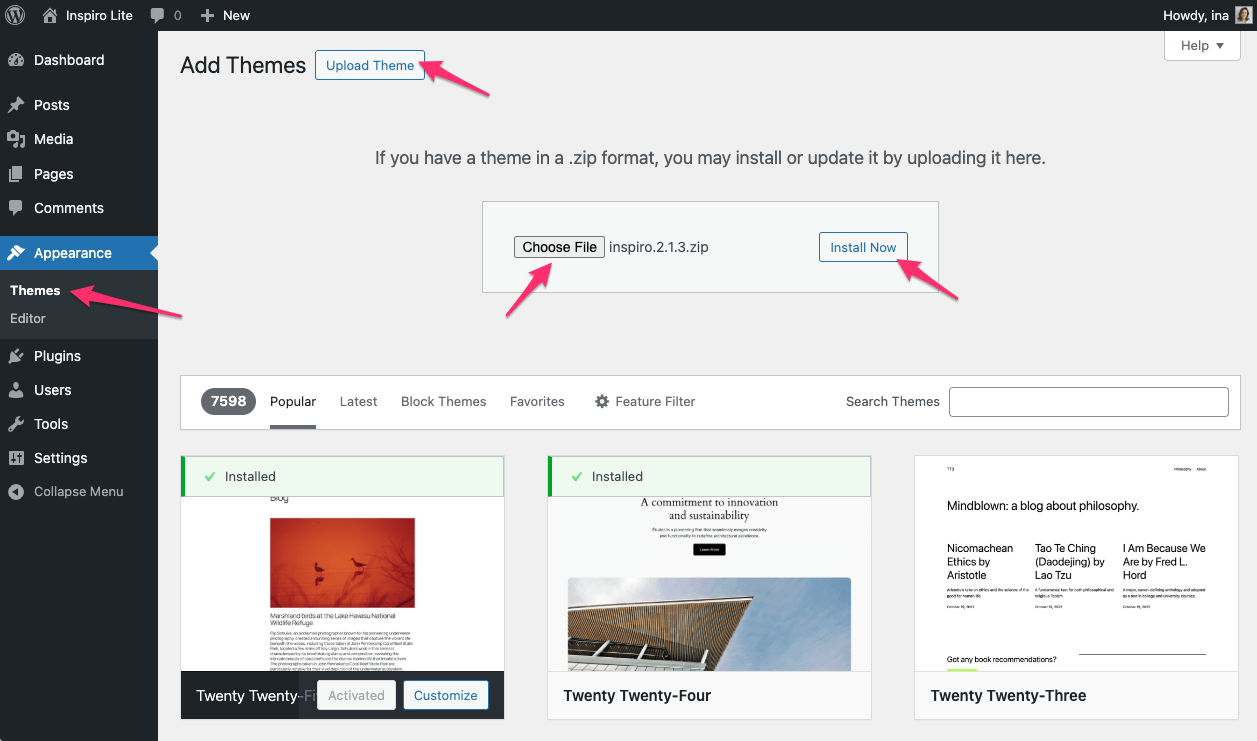
Task: Open the comments bubble icon in admin bar
Action: pyautogui.click(x=158, y=15)
